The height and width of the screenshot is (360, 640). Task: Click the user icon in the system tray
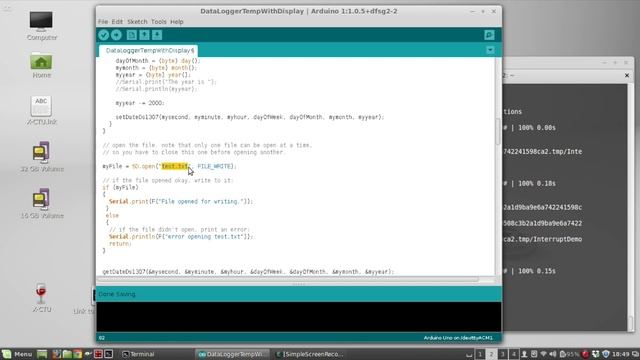click(x=524, y=354)
